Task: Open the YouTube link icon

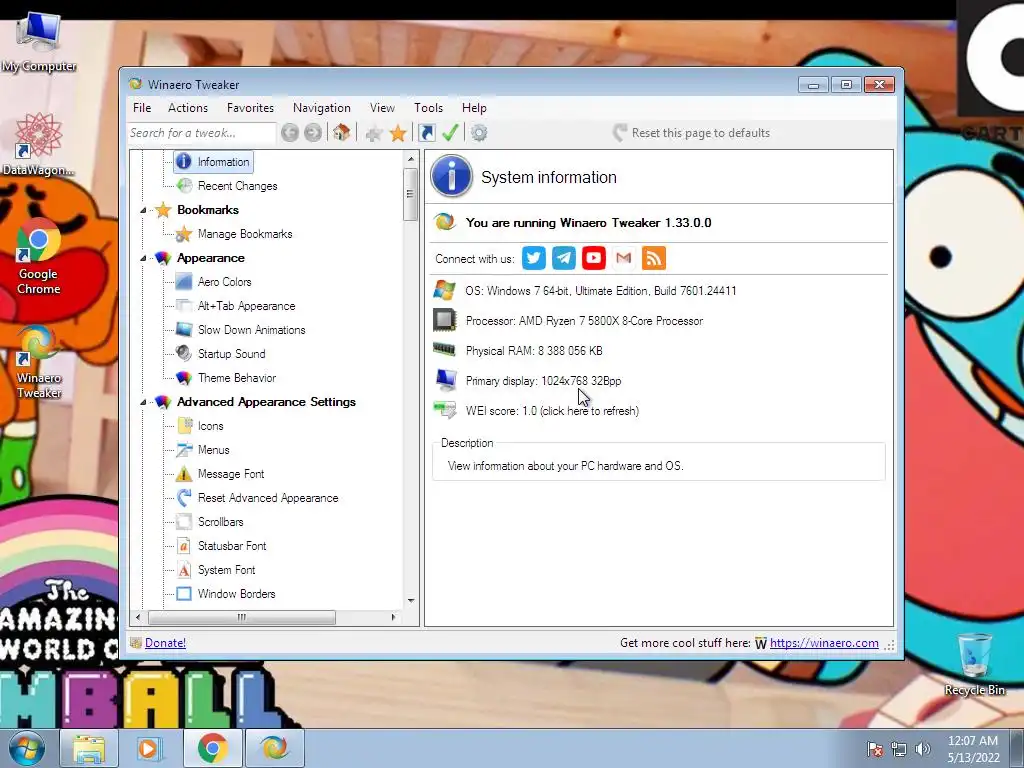Action: 594,258
